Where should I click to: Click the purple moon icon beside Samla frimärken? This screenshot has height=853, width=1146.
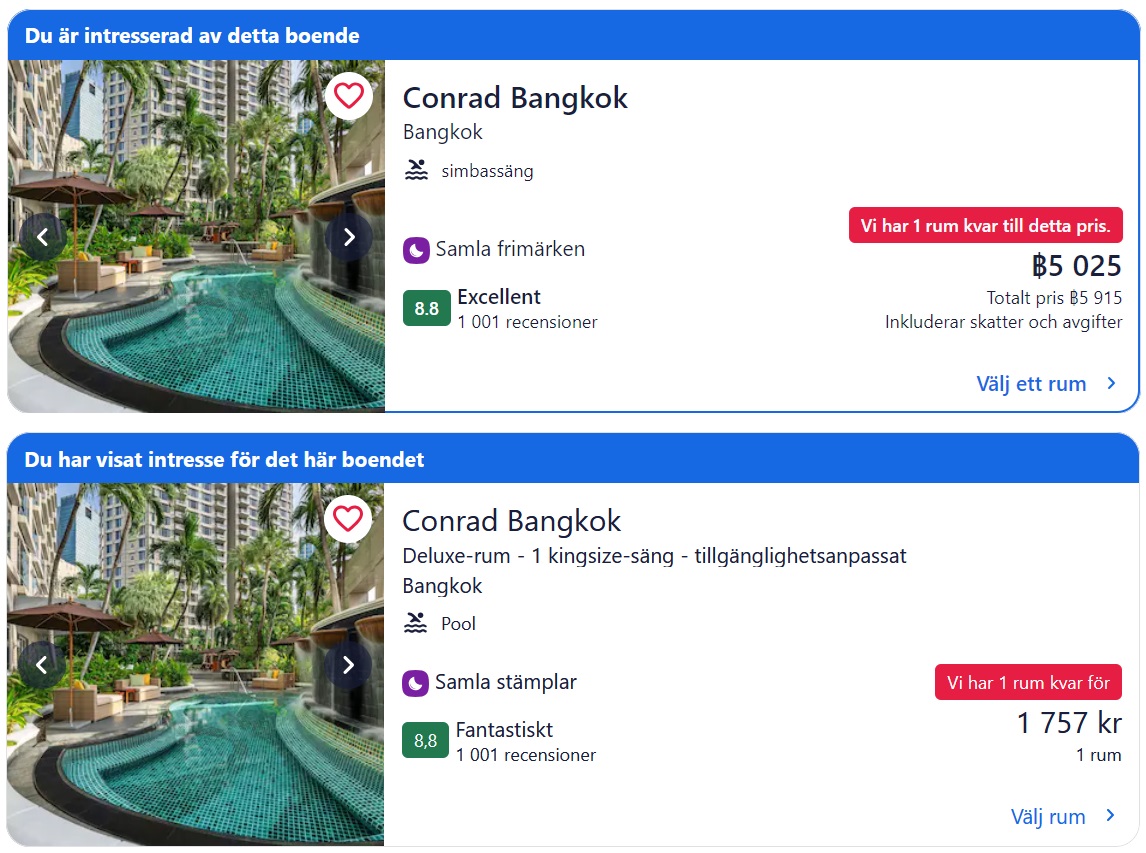[x=416, y=250]
